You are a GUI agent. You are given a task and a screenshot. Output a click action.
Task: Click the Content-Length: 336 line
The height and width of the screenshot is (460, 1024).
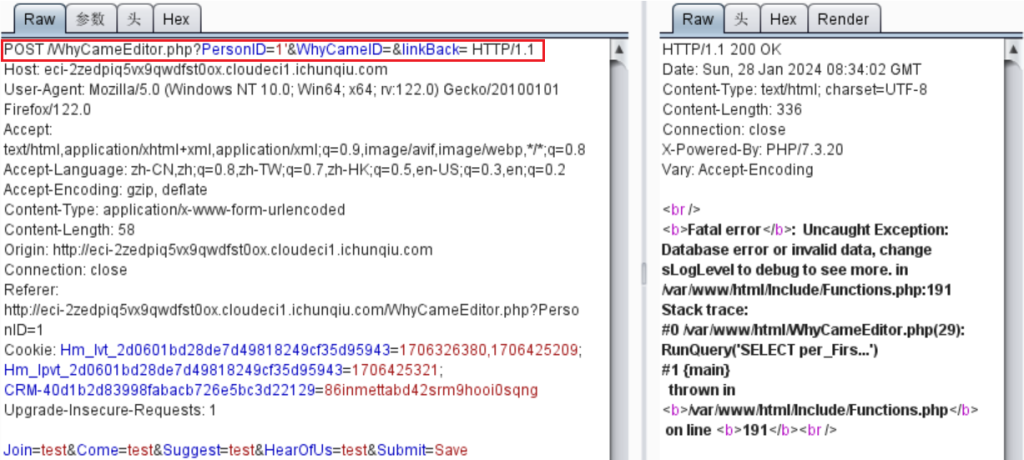pos(732,110)
